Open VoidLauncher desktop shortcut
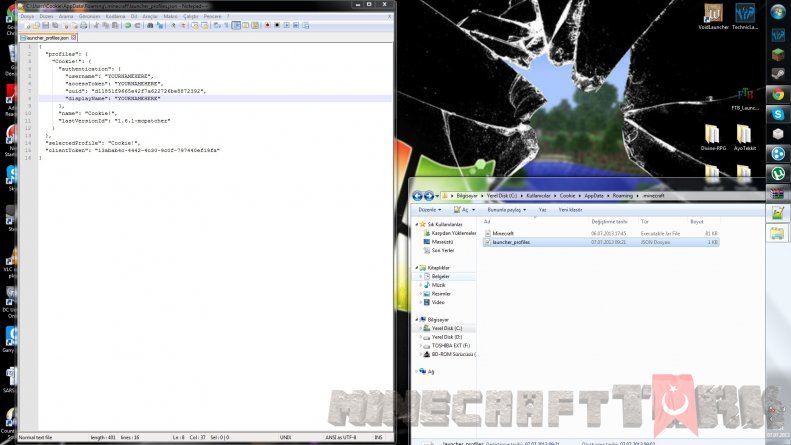The height and width of the screenshot is (445, 791). point(713,17)
